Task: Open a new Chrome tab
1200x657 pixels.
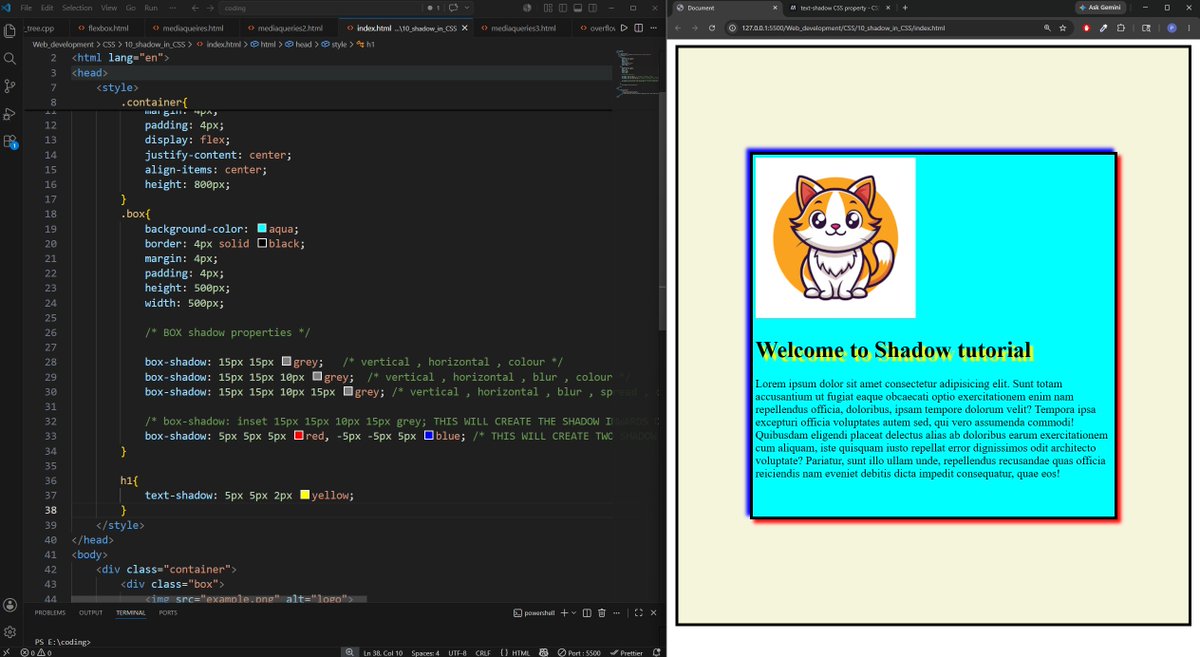Action: tap(905, 7)
